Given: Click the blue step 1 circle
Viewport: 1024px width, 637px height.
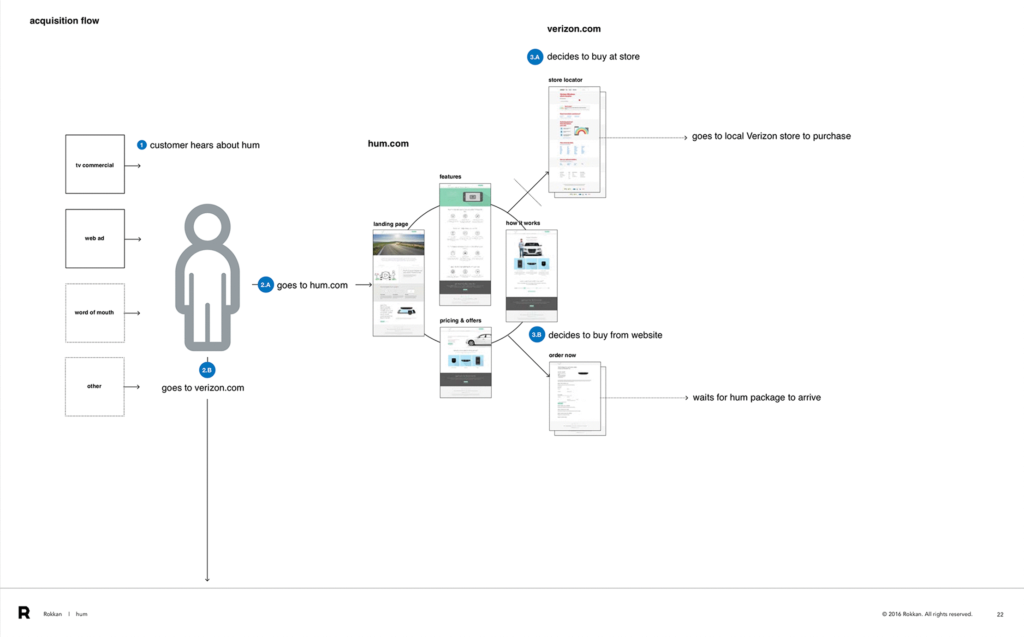Looking at the screenshot, I should coord(142,145).
